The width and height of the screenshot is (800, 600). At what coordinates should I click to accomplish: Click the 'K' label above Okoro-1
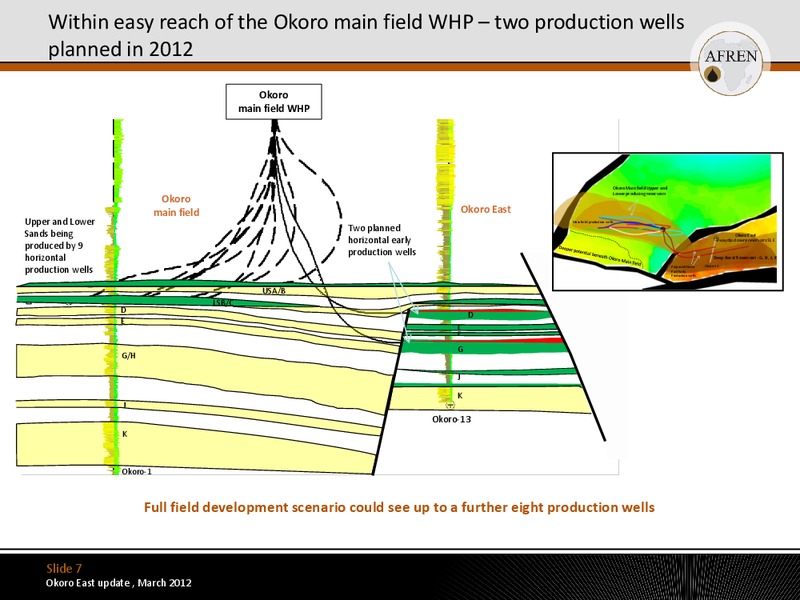(124, 434)
